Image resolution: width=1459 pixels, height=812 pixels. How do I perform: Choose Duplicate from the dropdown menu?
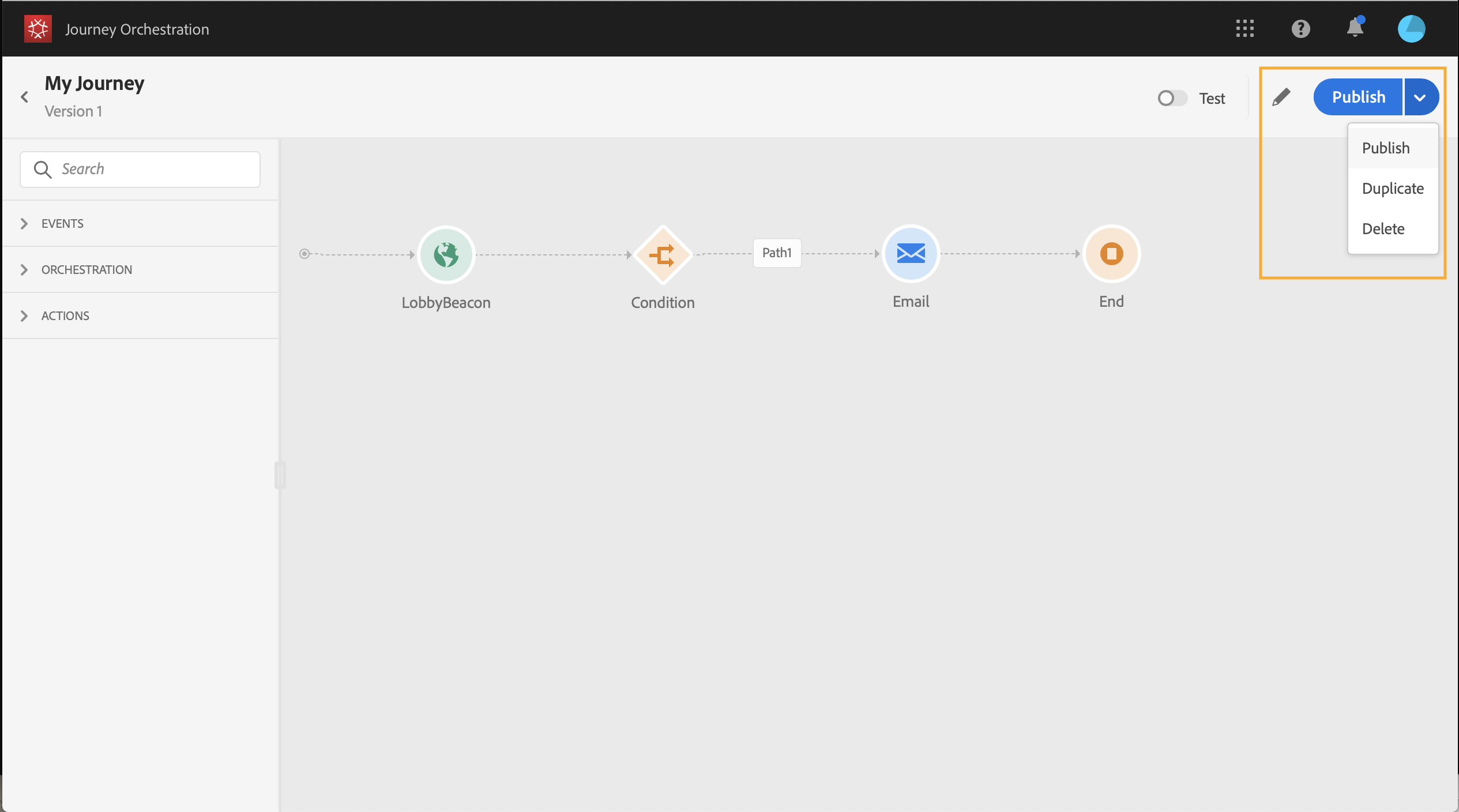point(1393,188)
